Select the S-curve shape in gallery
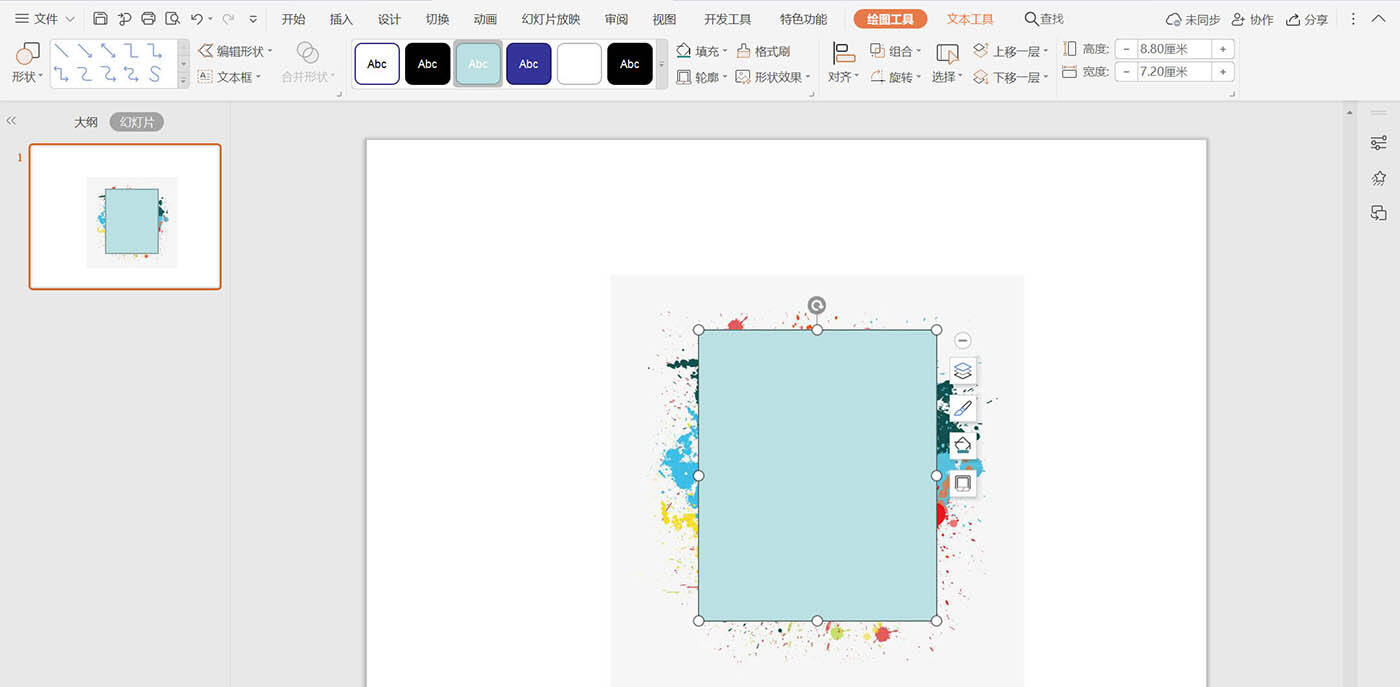This screenshot has width=1400, height=687. click(154, 74)
